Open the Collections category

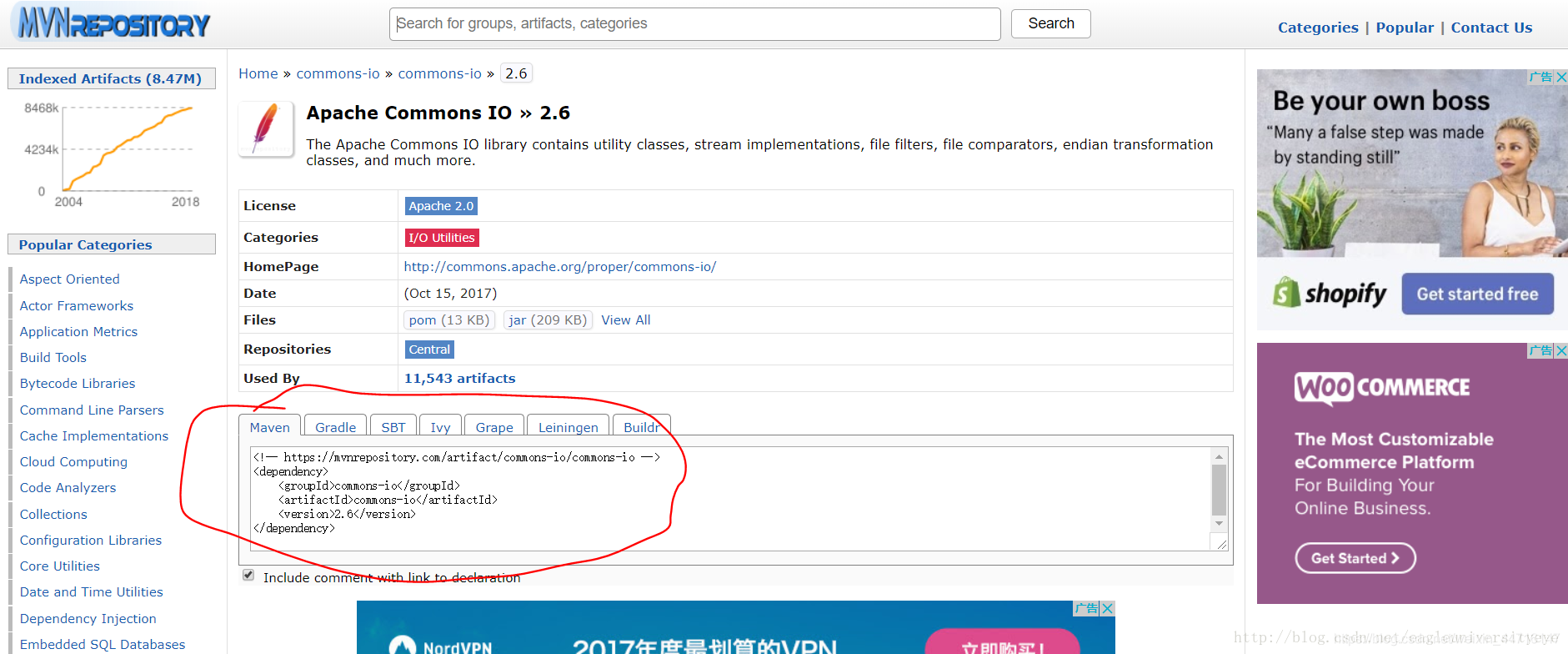pyautogui.click(x=53, y=515)
